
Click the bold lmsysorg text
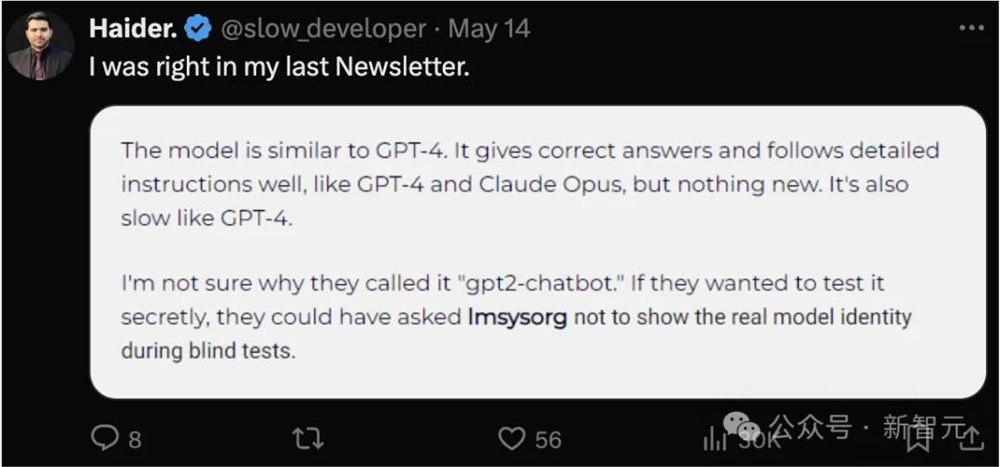[517, 317]
